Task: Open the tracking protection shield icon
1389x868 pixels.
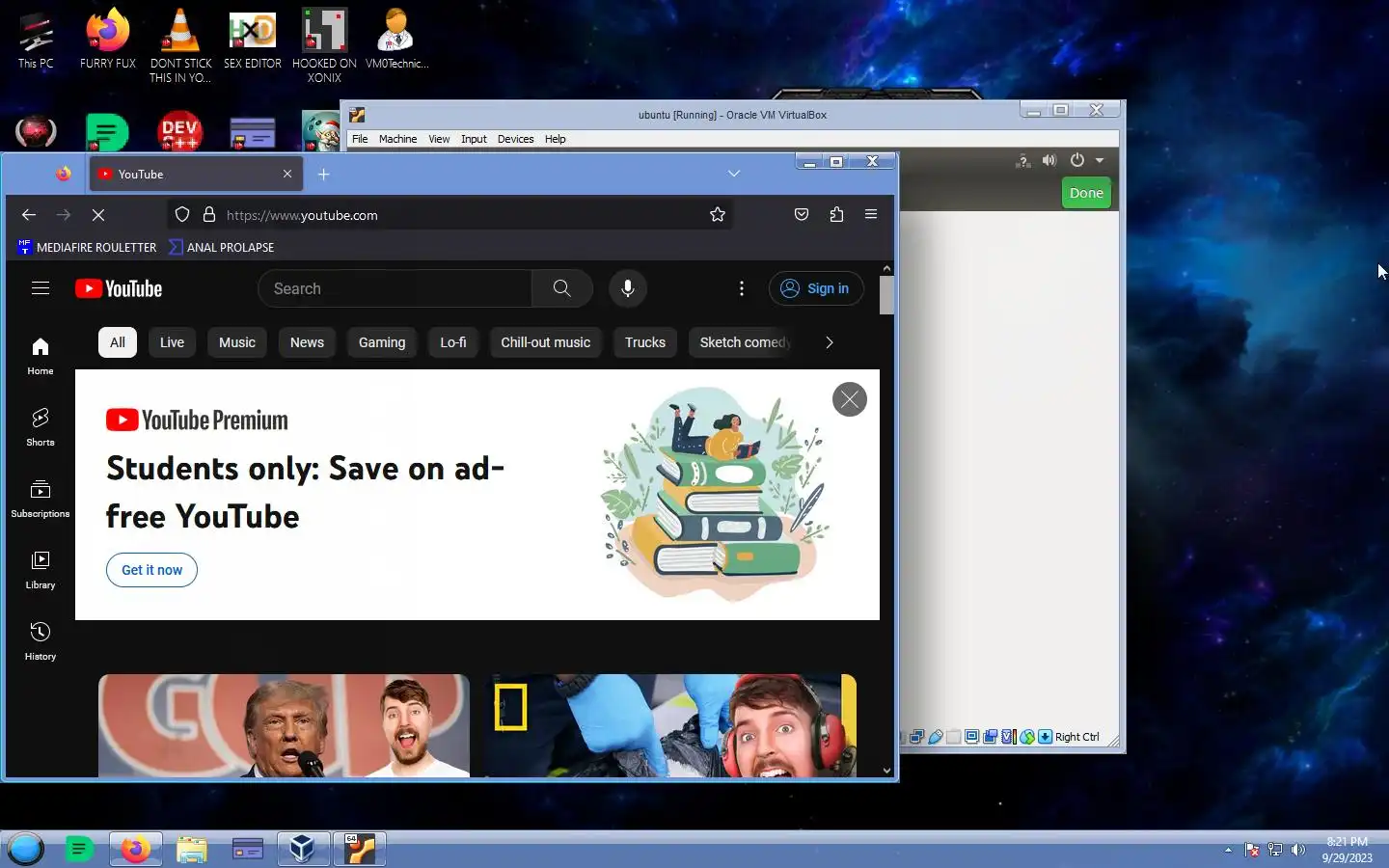Action: (x=182, y=215)
